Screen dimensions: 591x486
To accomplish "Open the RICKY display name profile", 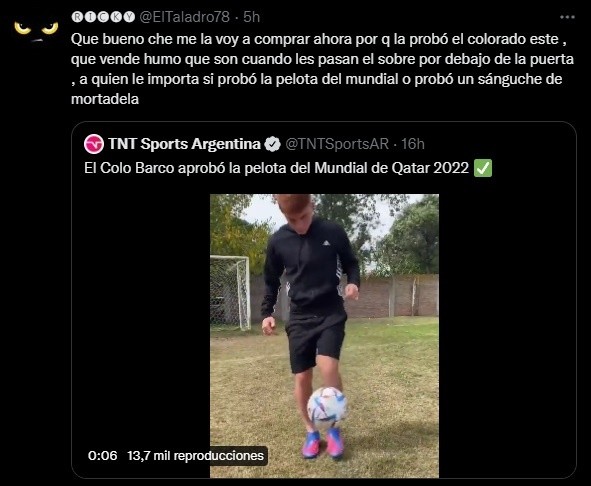I will pos(103,17).
